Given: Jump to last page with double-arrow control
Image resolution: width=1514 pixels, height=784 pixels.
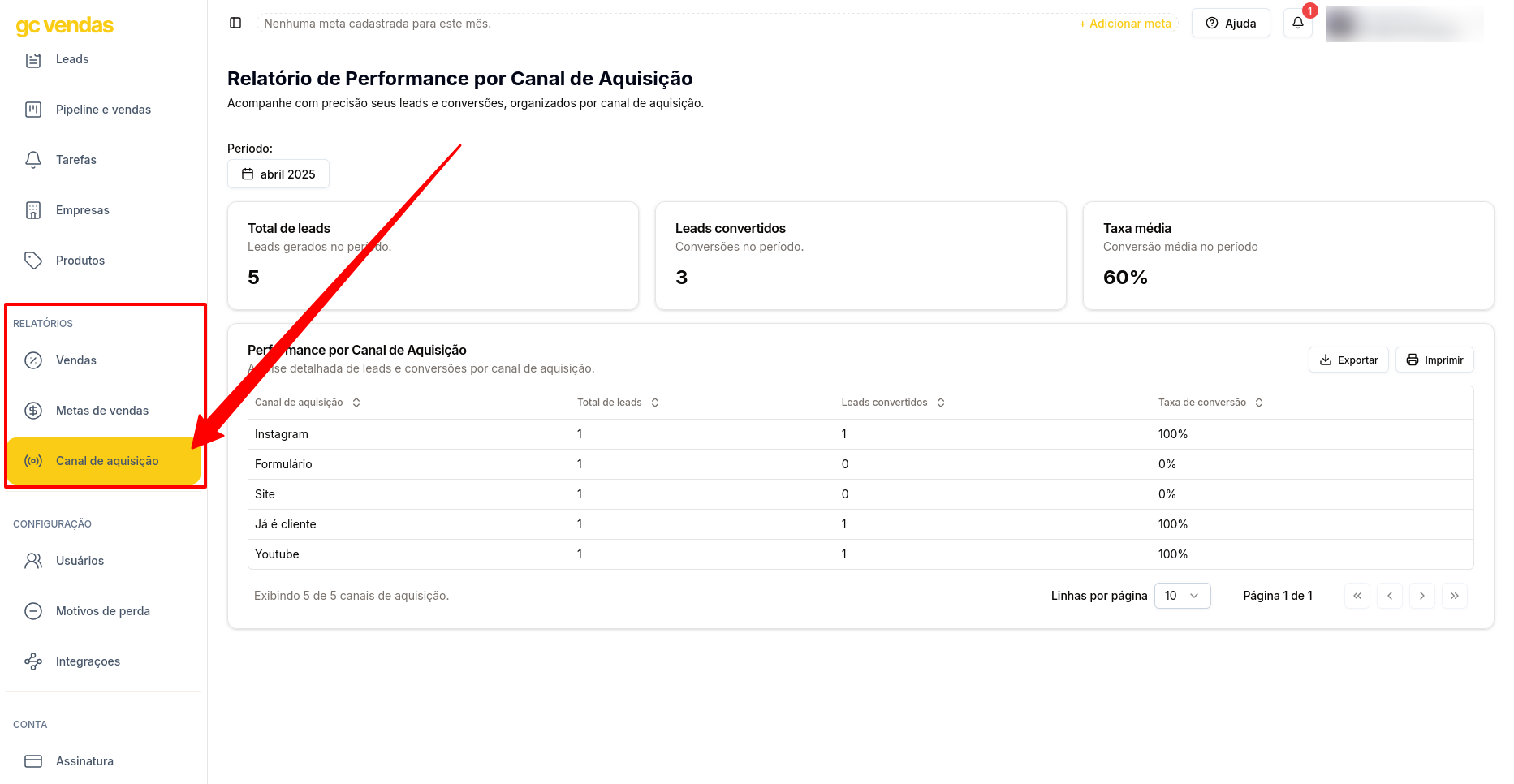Looking at the screenshot, I should coord(1454,595).
